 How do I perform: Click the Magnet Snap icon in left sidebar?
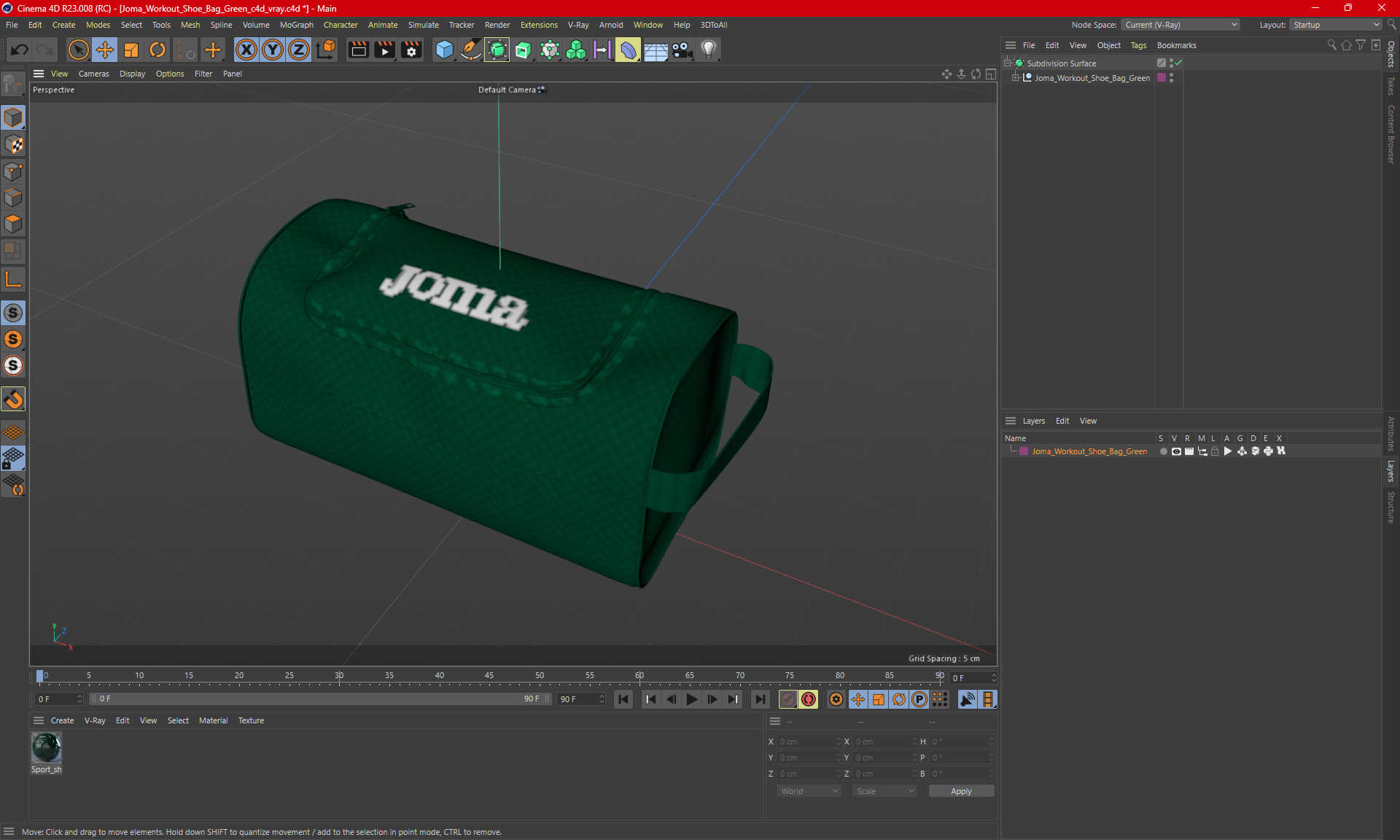coord(14,399)
